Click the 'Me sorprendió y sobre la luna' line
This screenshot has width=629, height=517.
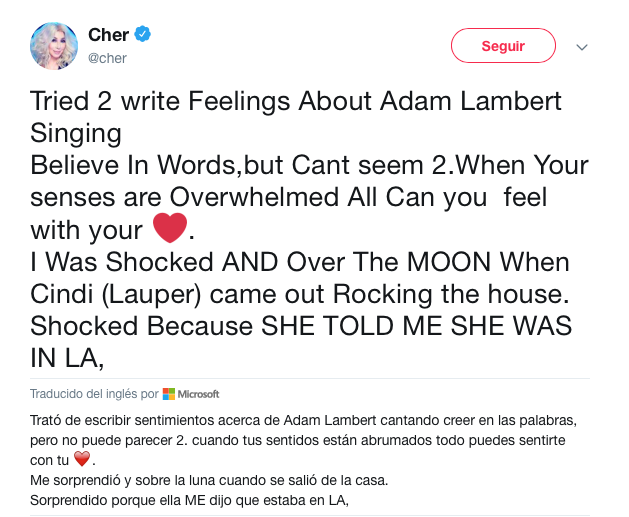coord(209,480)
